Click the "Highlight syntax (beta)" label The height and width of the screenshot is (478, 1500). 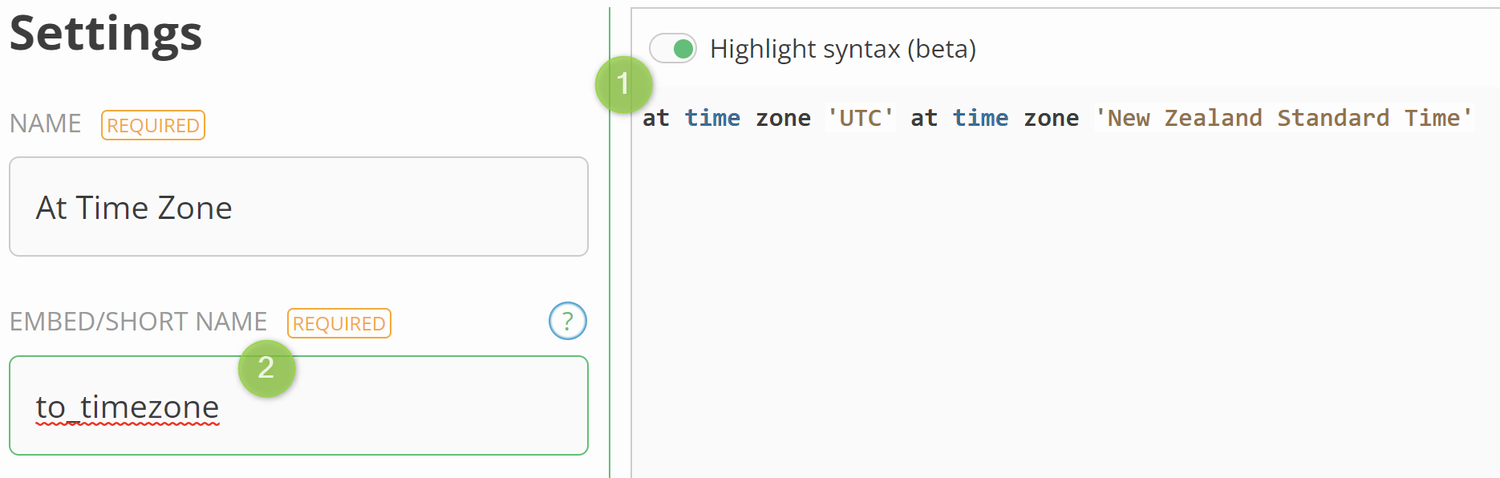842,48
